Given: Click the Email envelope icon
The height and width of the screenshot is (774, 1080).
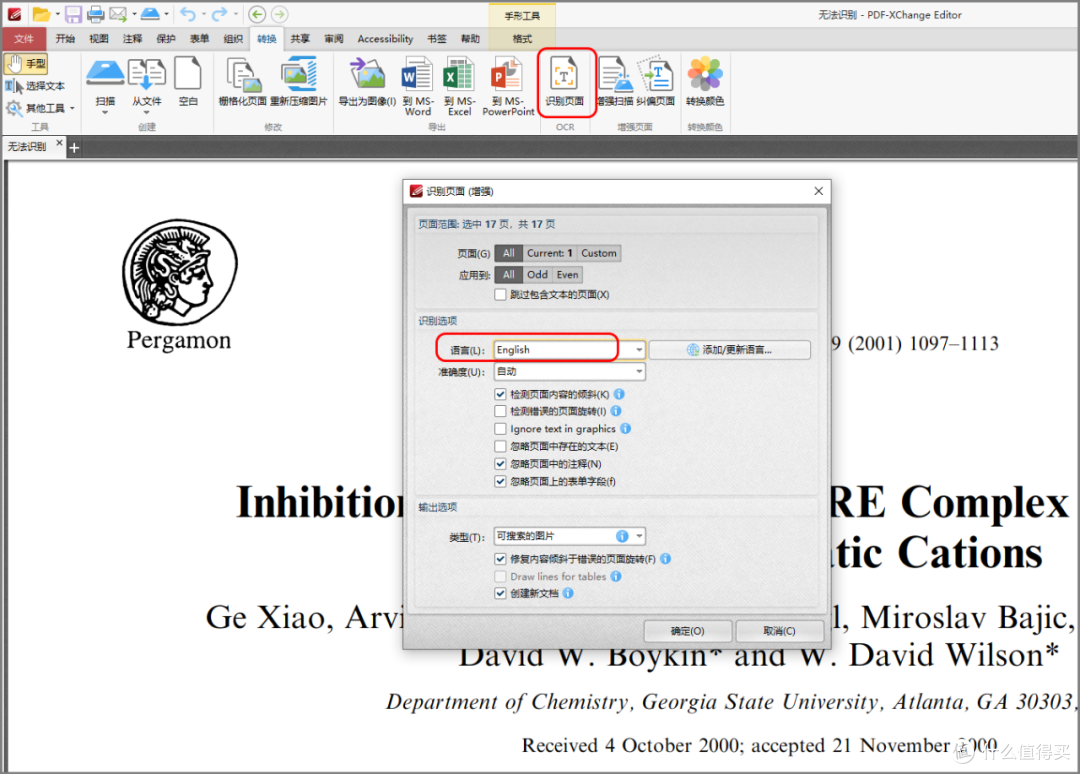Looking at the screenshot, I should coord(118,14).
